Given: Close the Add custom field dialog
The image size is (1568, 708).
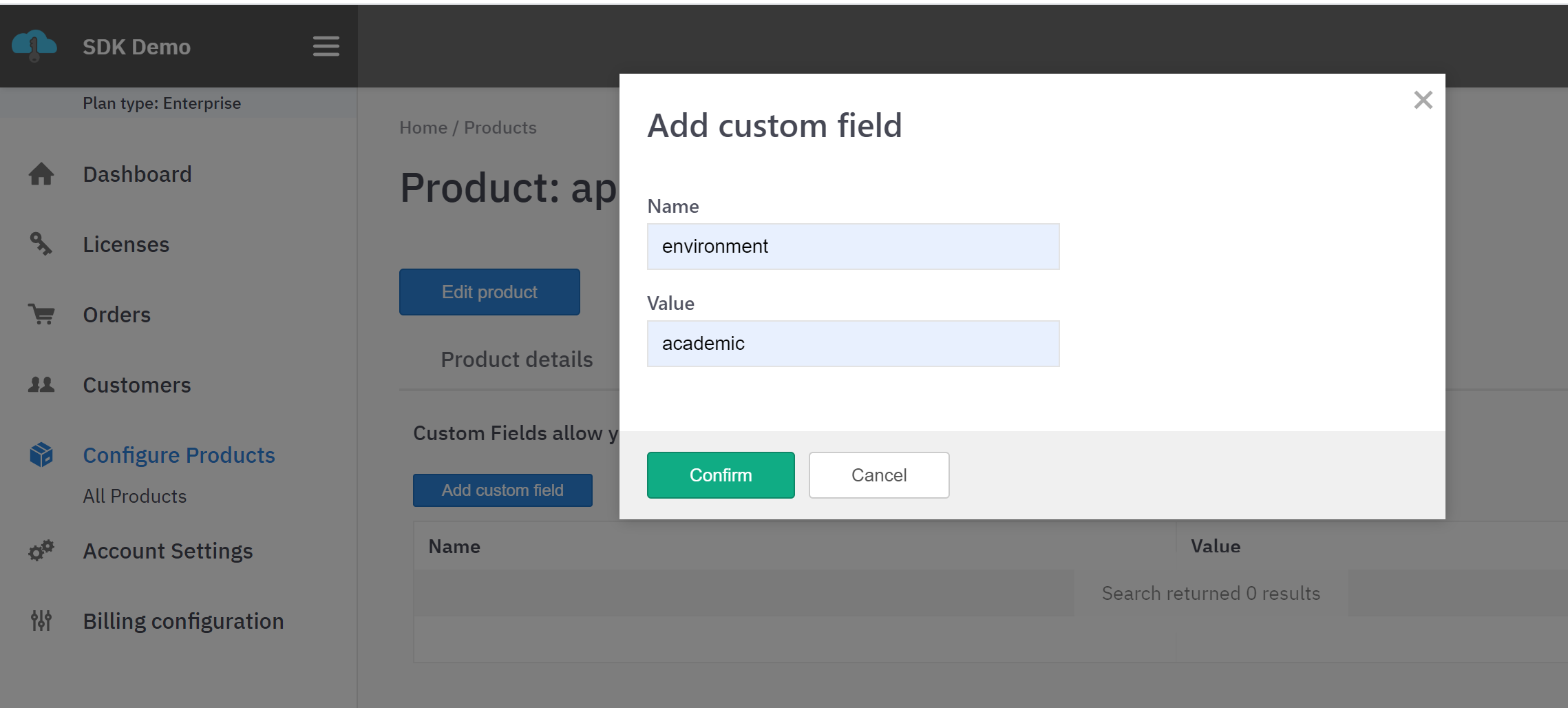Looking at the screenshot, I should click(x=1423, y=101).
